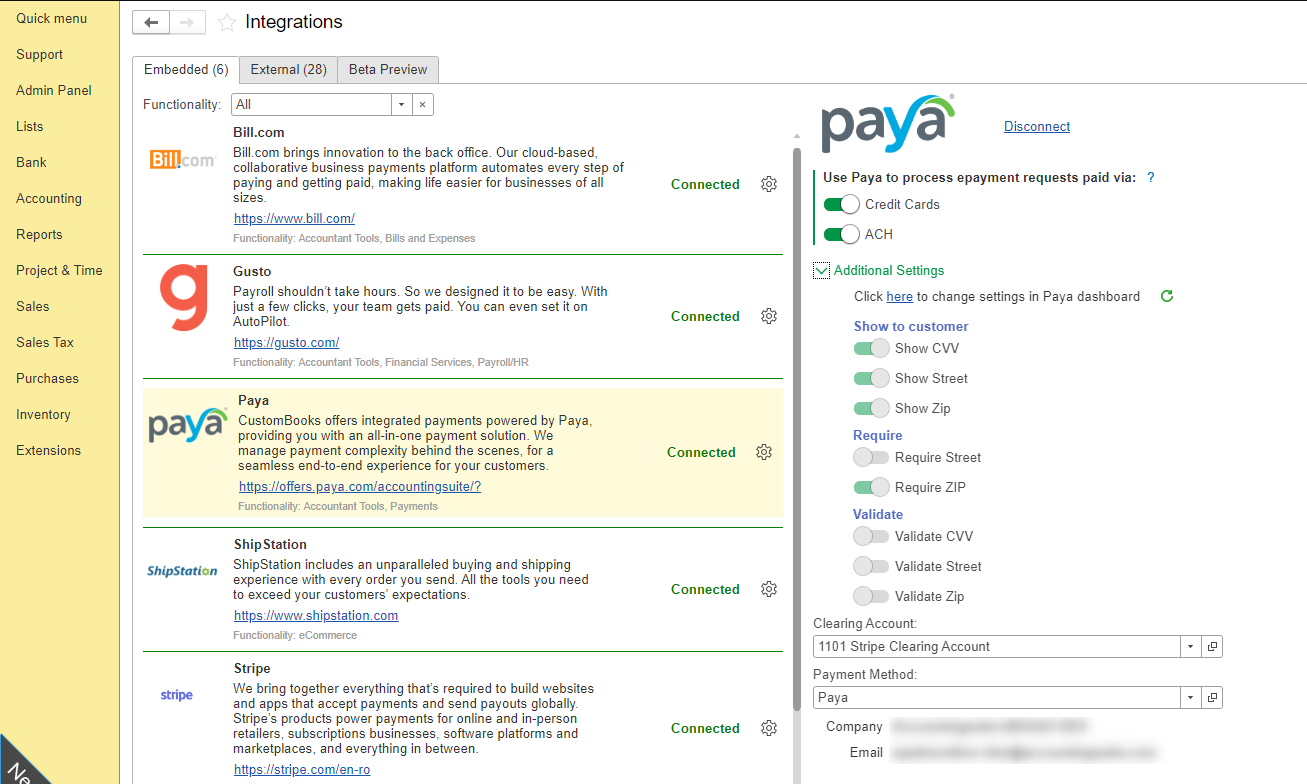
Task: Open settings gear for Gusto
Action: click(769, 316)
